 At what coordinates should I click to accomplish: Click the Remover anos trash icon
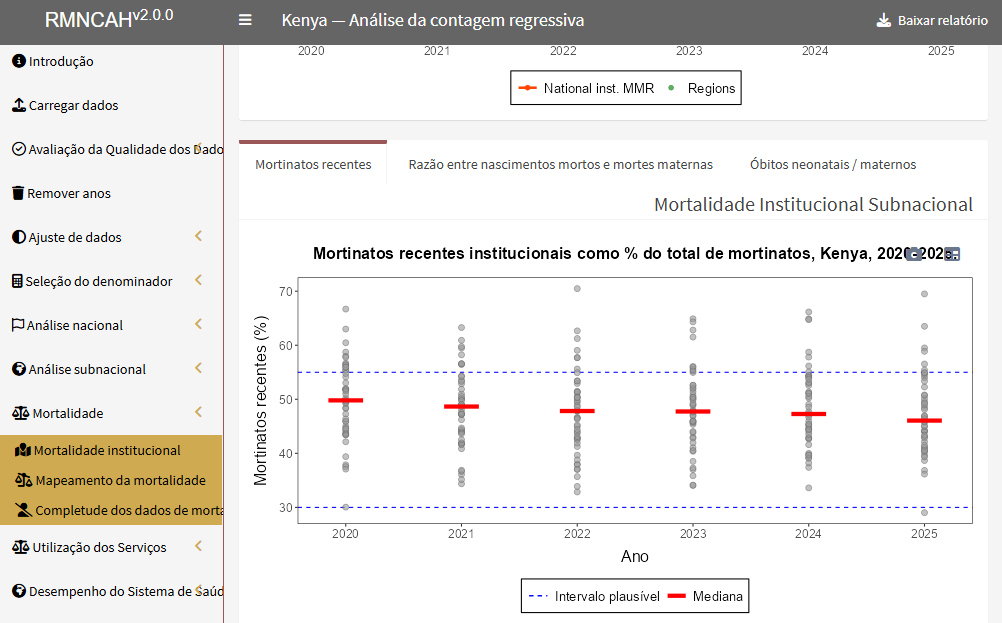click(18, 193)
